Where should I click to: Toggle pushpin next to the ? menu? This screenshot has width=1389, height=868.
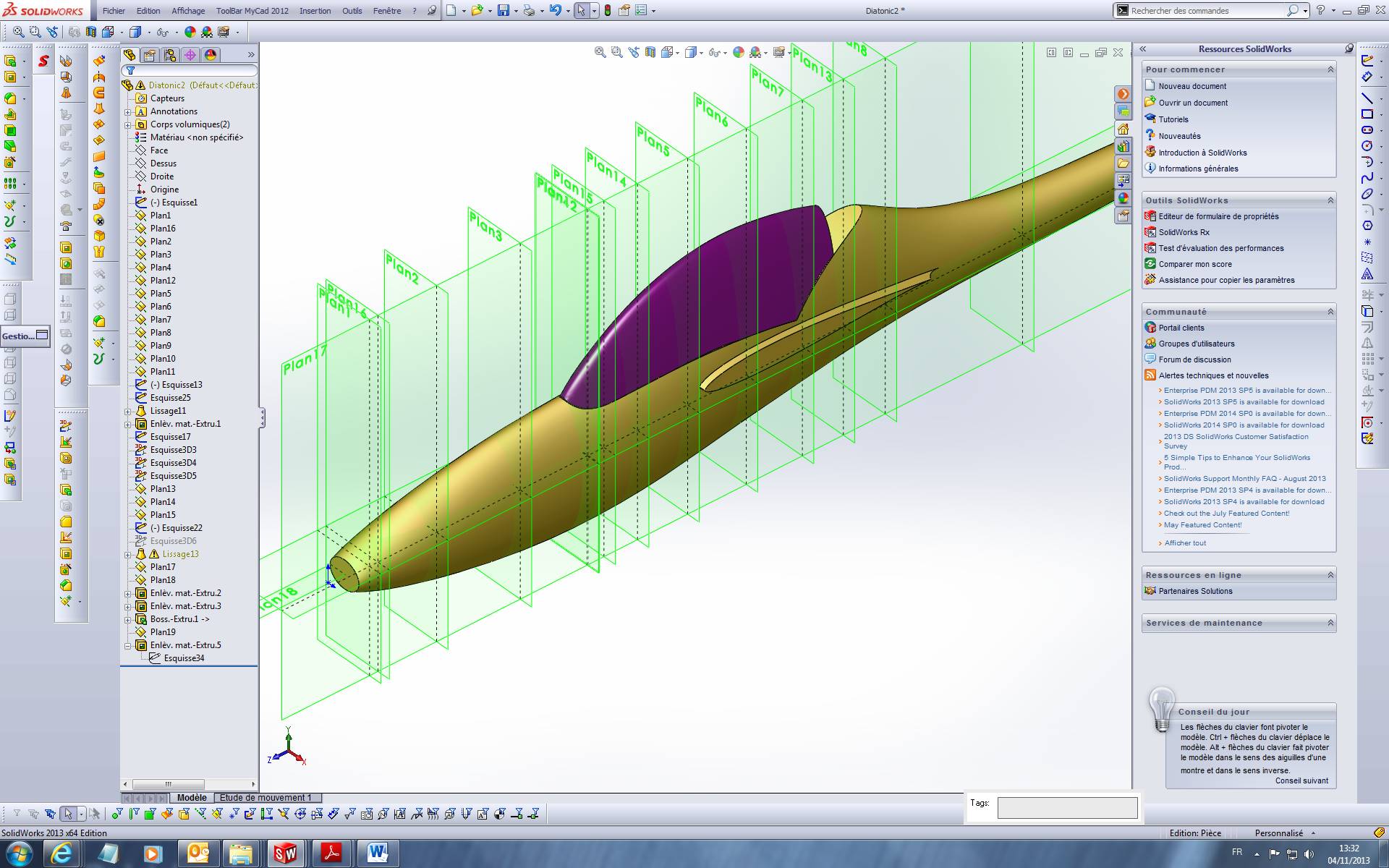(432, 11)
